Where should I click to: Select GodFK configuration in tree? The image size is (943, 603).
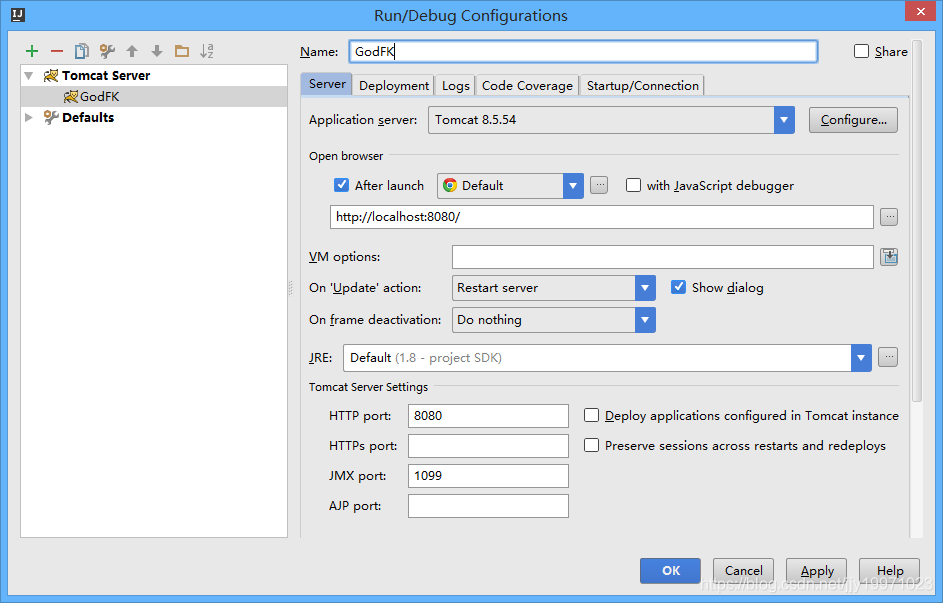pos(154,96)
